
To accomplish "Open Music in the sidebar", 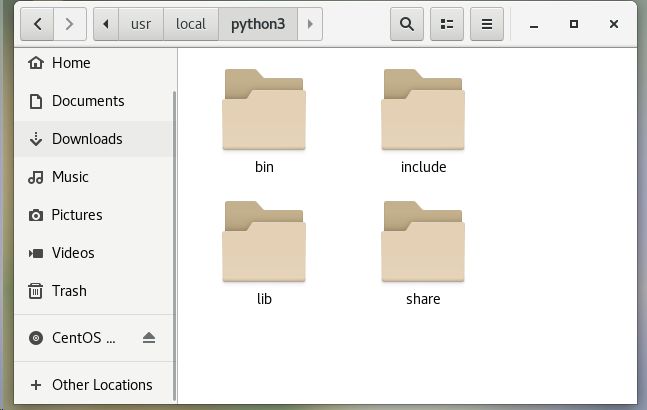I will pos(94,177).
